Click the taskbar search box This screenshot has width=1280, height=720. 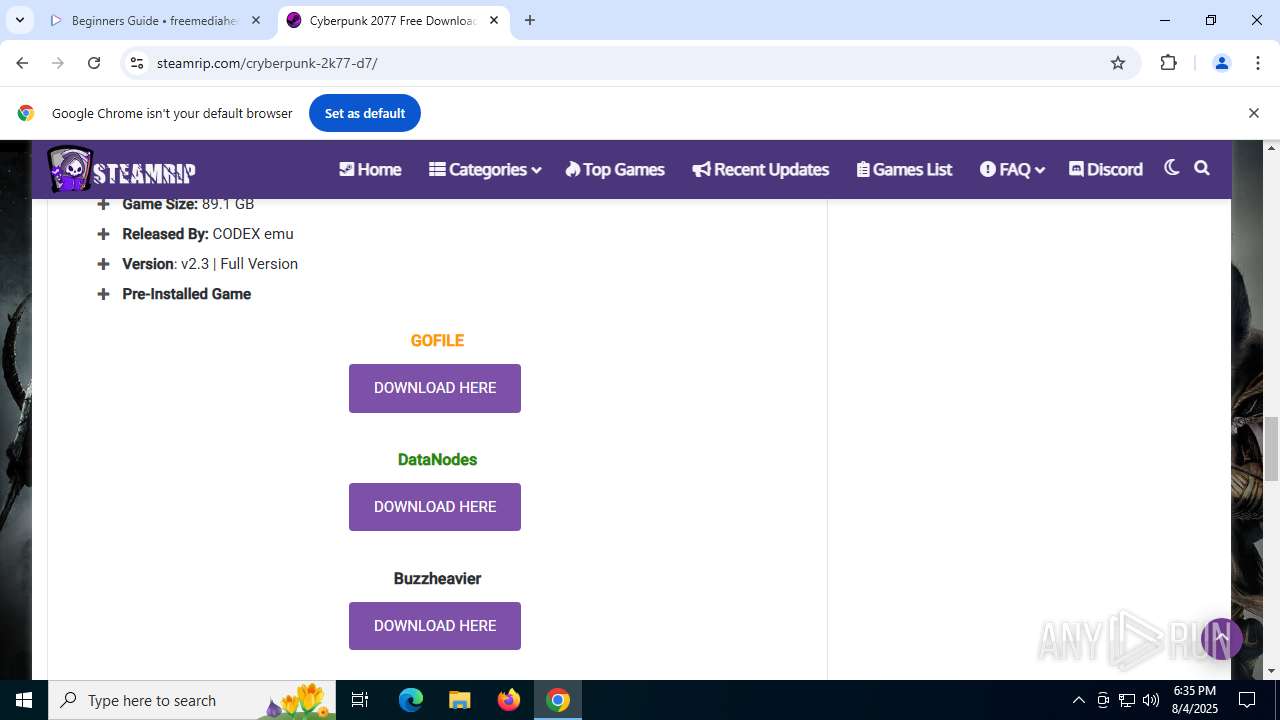point(192,700)
